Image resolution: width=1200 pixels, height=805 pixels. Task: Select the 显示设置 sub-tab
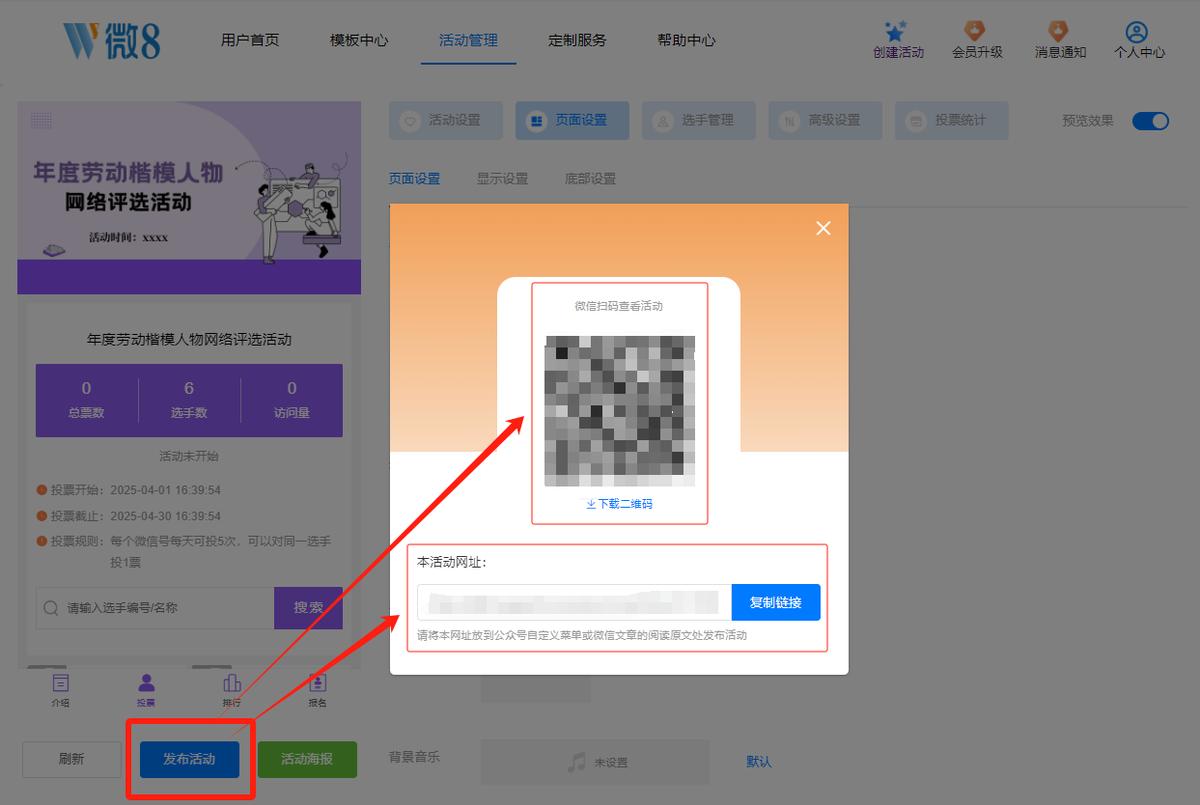pos(502,178)
